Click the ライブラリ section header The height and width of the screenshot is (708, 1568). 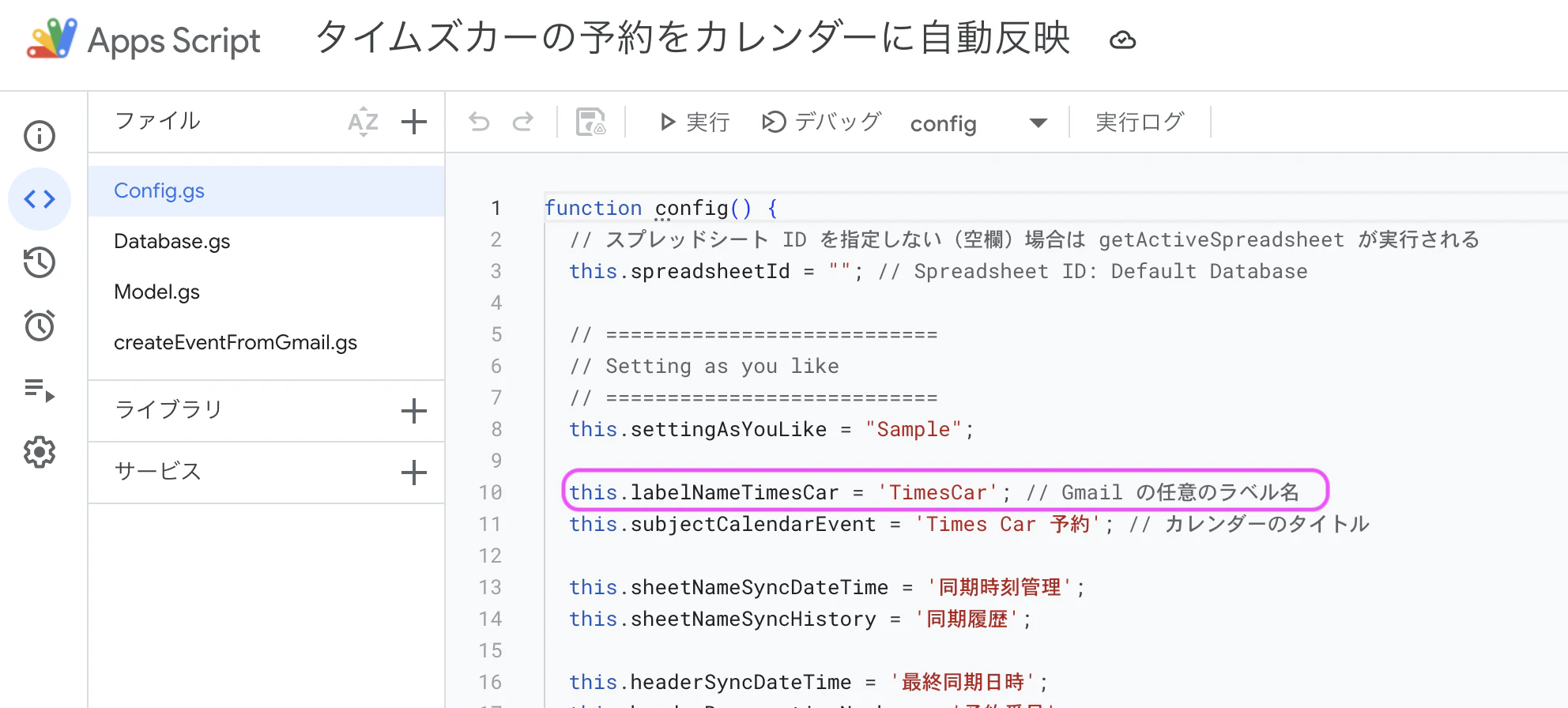(x=168, y=409)
